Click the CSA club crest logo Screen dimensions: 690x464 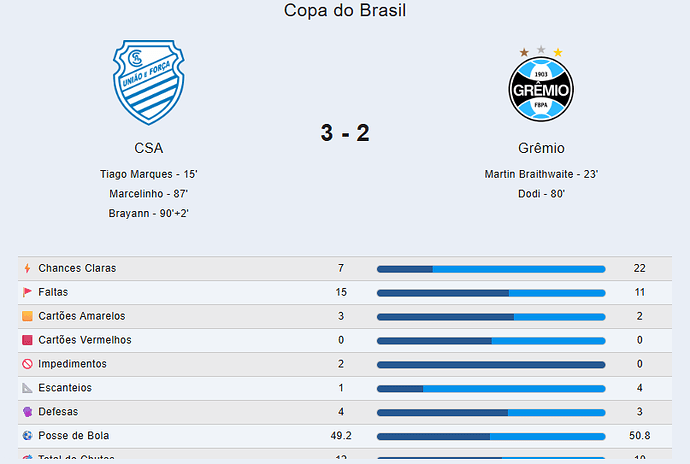149,82
